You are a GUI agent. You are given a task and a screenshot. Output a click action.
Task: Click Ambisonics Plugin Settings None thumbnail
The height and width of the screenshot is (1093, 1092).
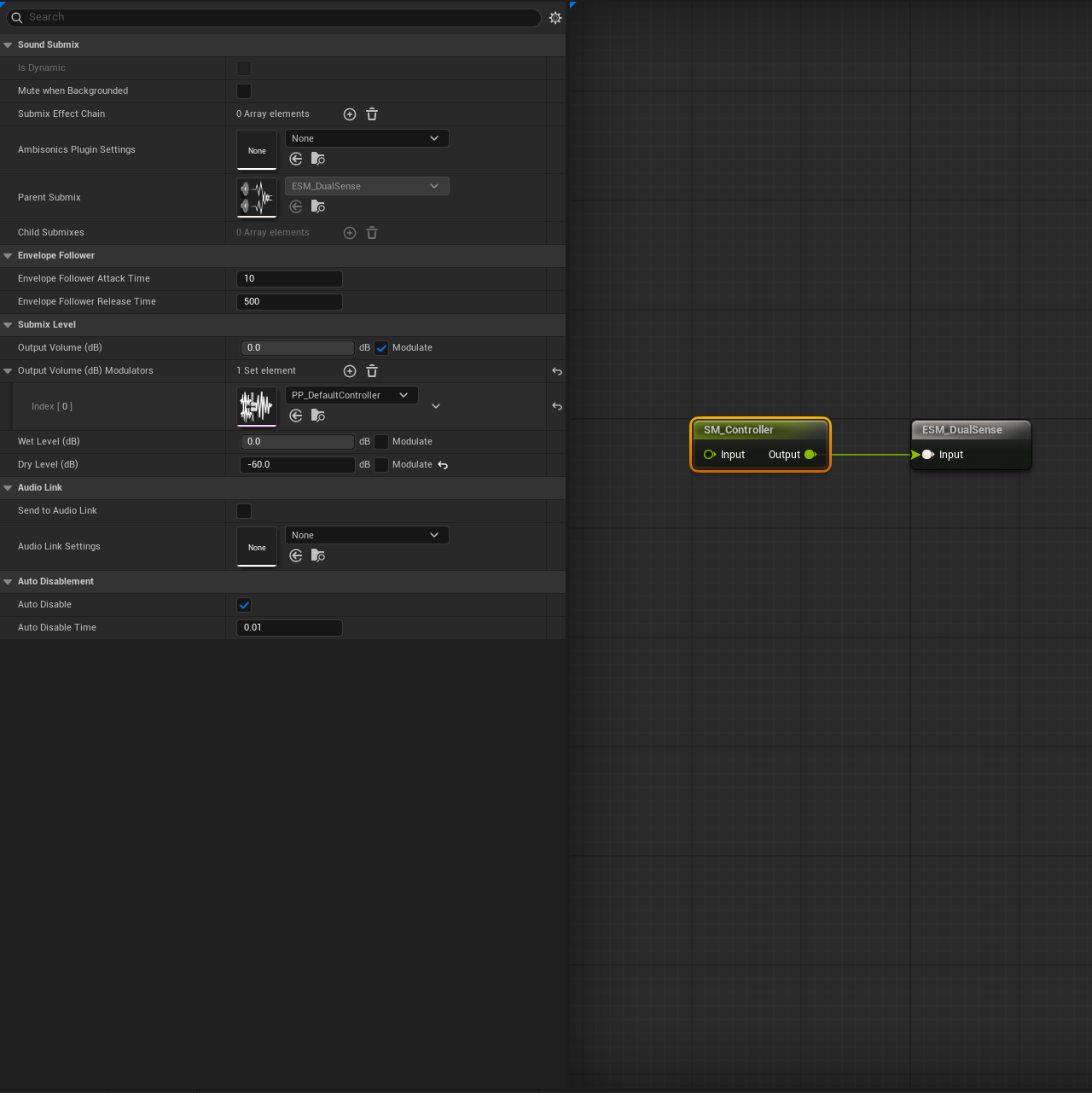[x=257, y=150]
